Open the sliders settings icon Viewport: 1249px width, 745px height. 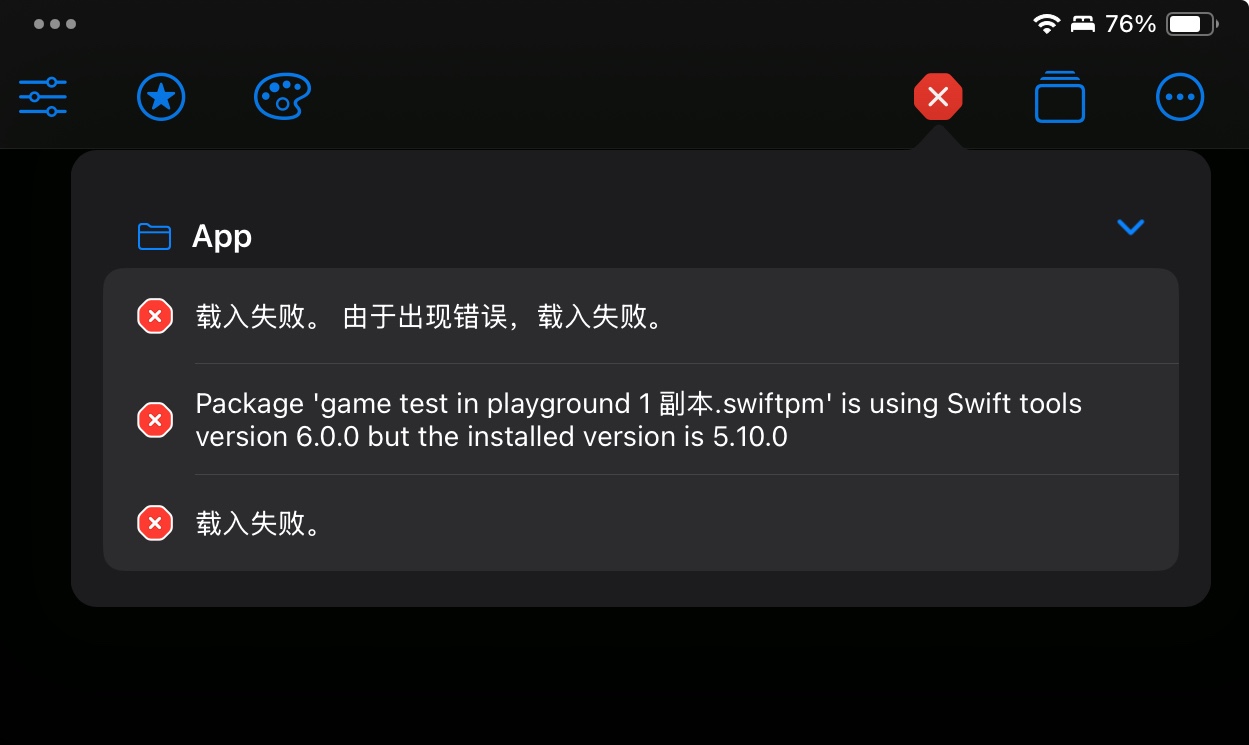pyautogui.click(x=43, y=97)
